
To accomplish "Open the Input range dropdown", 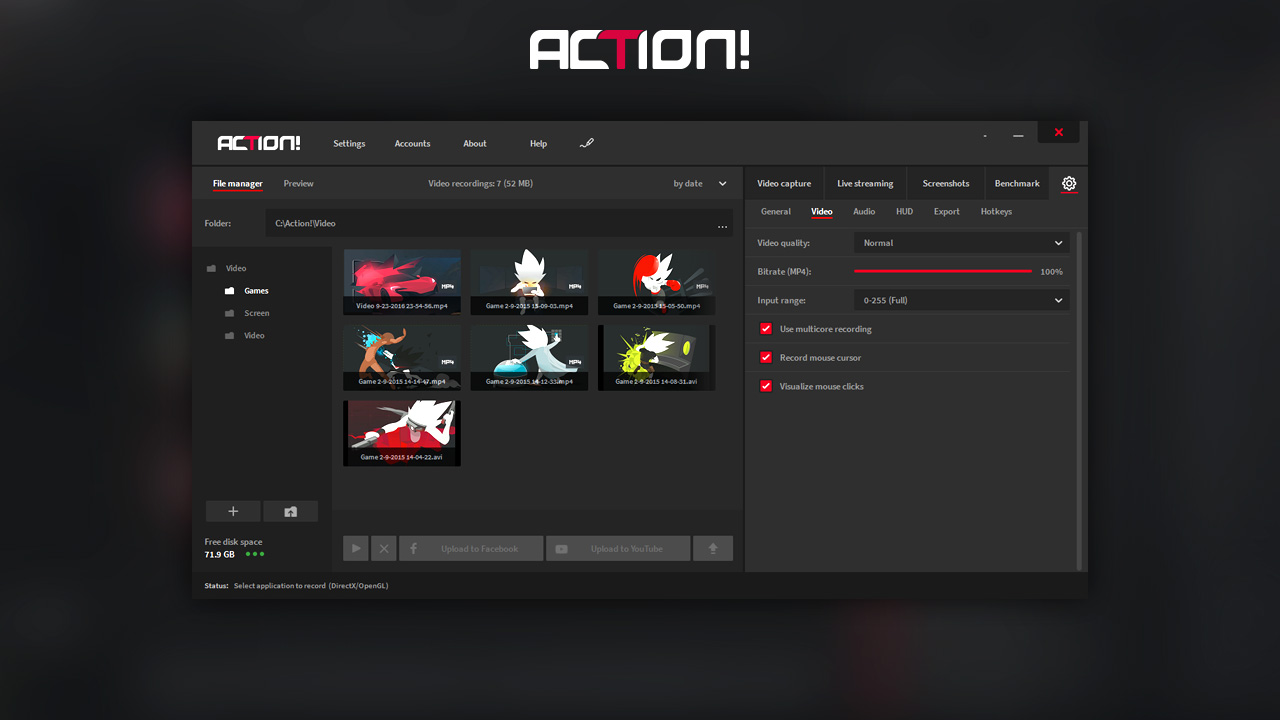I will (x=961, y=300).
